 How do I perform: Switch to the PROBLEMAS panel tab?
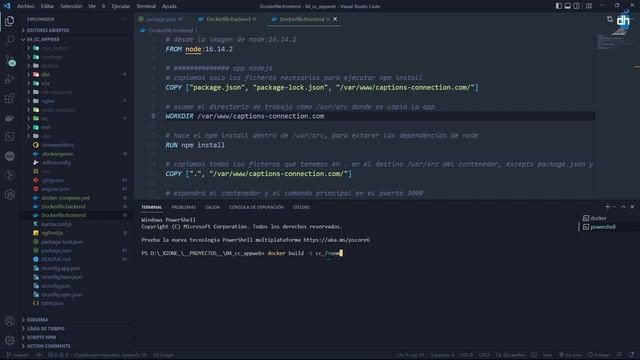tap(183, 207)
